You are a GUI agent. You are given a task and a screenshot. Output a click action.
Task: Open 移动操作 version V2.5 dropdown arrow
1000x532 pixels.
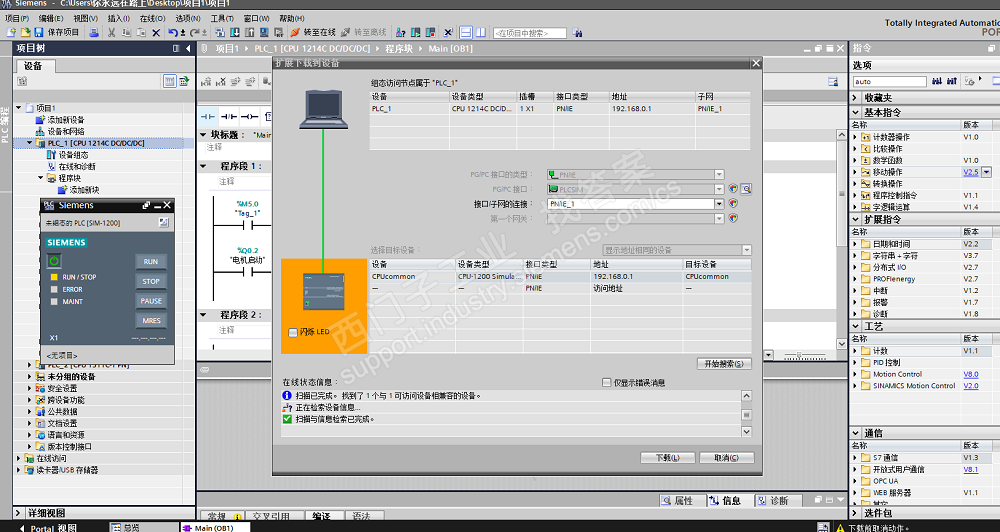point(987,172)
